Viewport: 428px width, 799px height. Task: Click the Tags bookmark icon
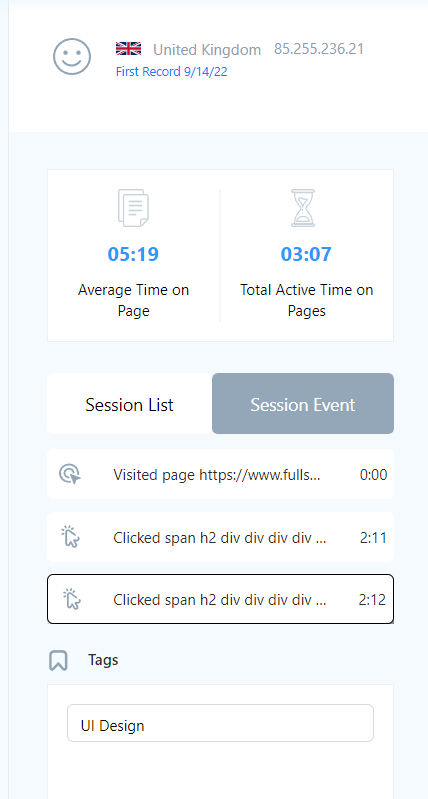pyautogui.click(x=59, y=660)
